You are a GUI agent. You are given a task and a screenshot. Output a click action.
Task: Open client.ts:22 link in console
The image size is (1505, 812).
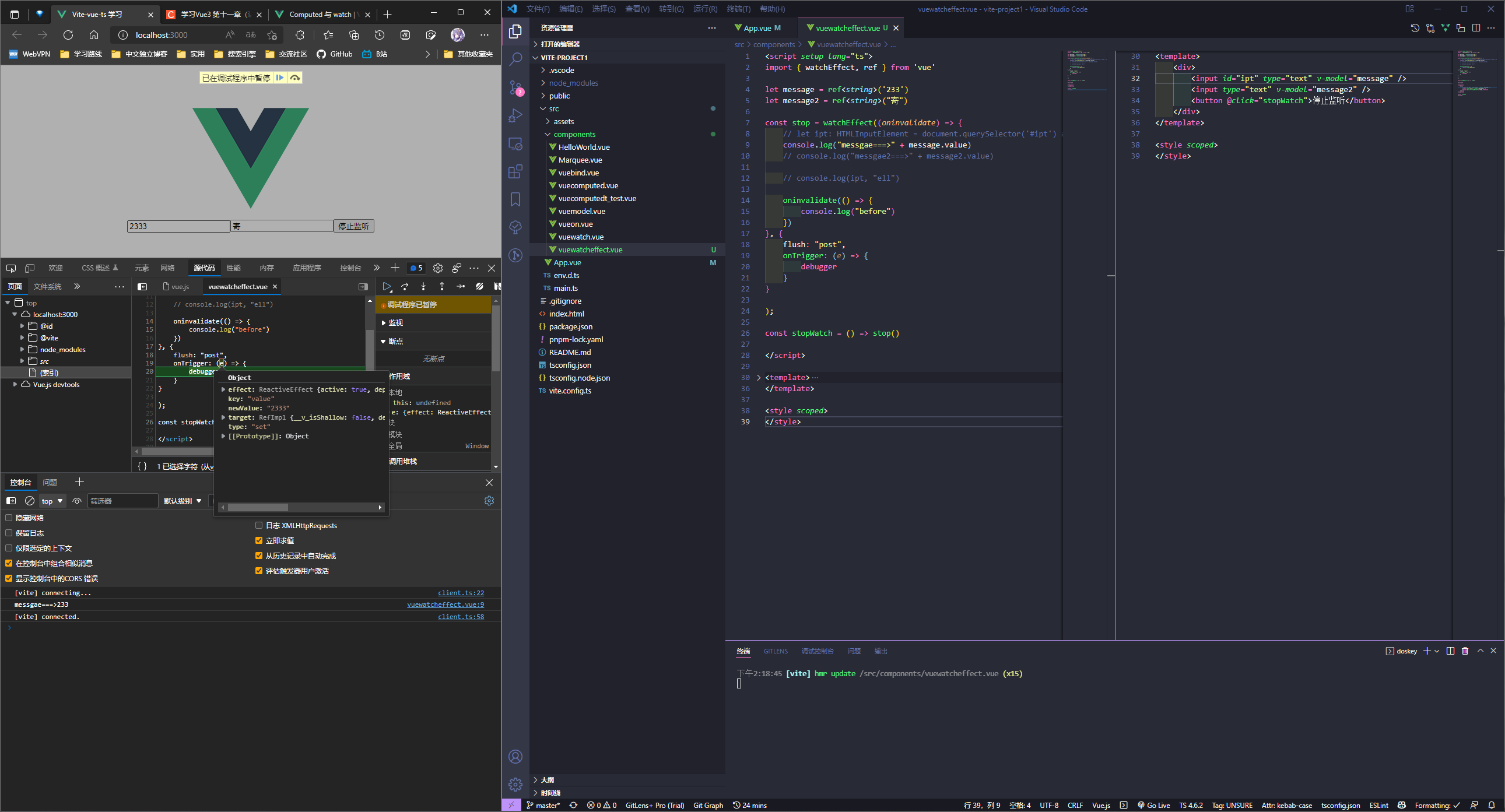tap(461, 593)
